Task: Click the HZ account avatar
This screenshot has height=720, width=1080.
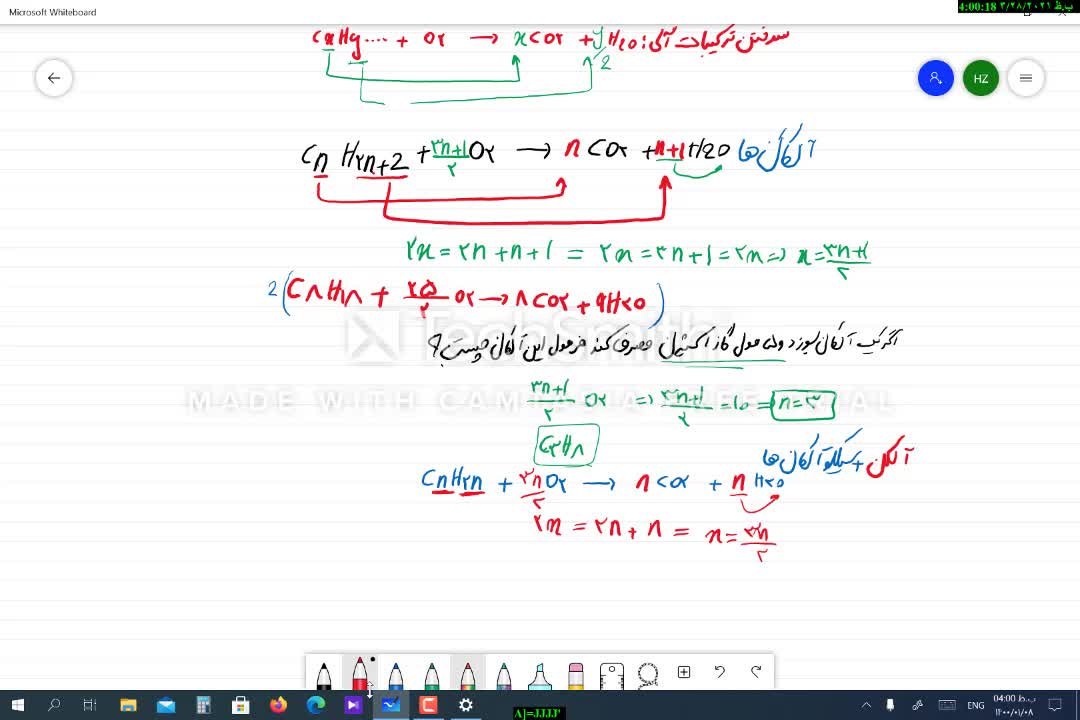Action: 981,78
